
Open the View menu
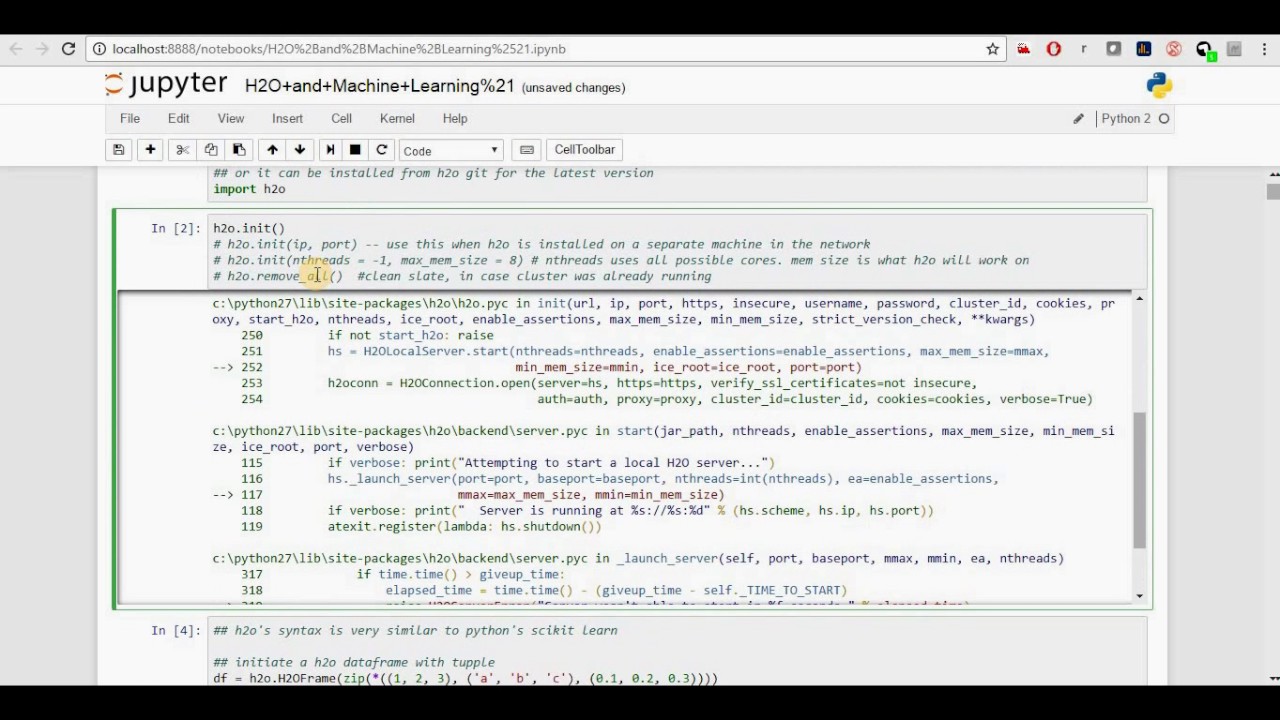pos(231,118)
